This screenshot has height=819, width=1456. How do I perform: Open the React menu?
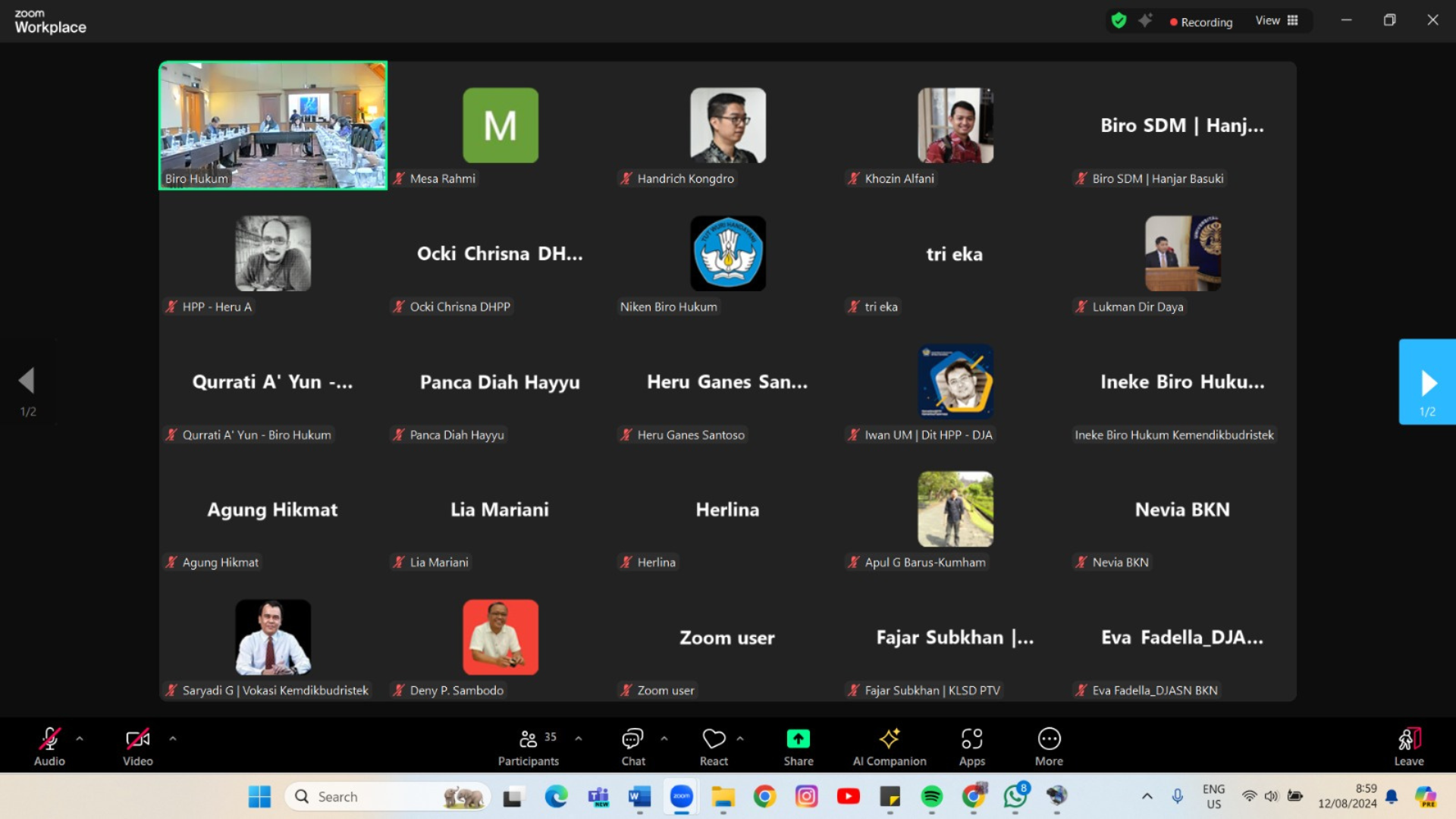pos(714,746)
